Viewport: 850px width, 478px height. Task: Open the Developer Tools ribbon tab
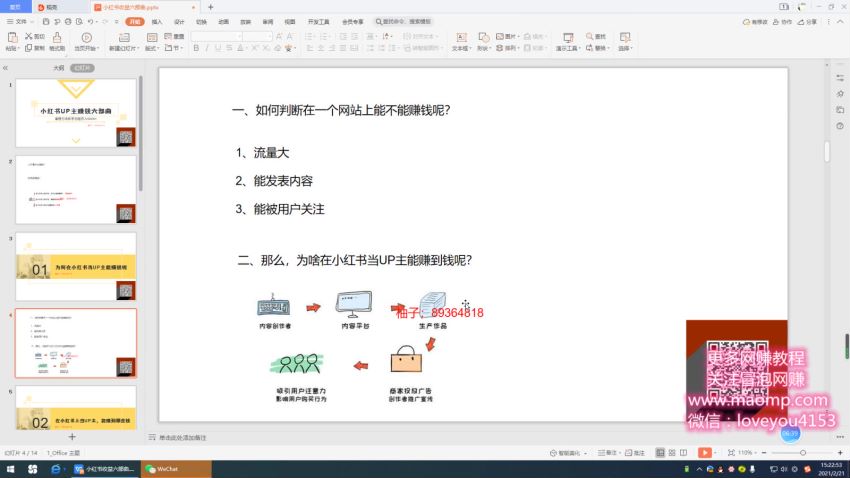(x=318, y=22)
